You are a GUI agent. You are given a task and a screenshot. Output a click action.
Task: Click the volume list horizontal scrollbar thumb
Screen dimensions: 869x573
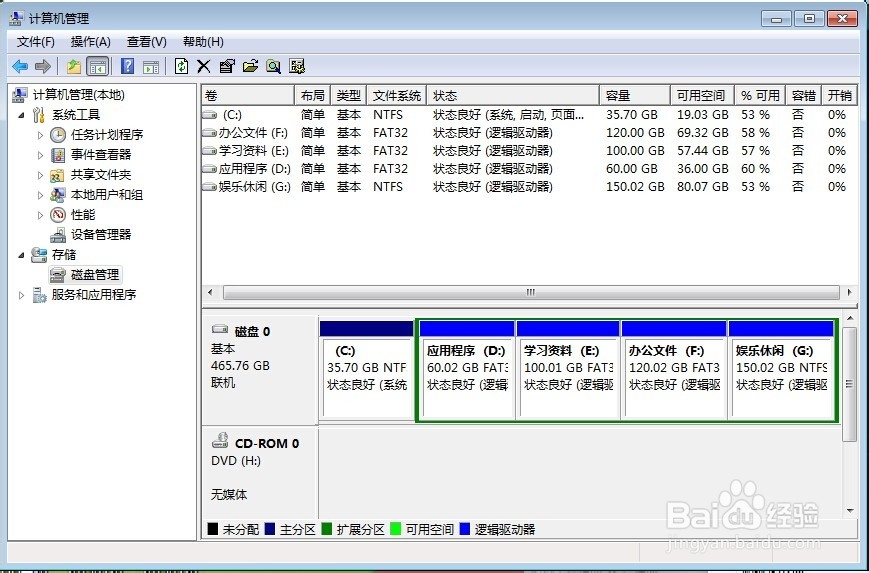(531, 292)
